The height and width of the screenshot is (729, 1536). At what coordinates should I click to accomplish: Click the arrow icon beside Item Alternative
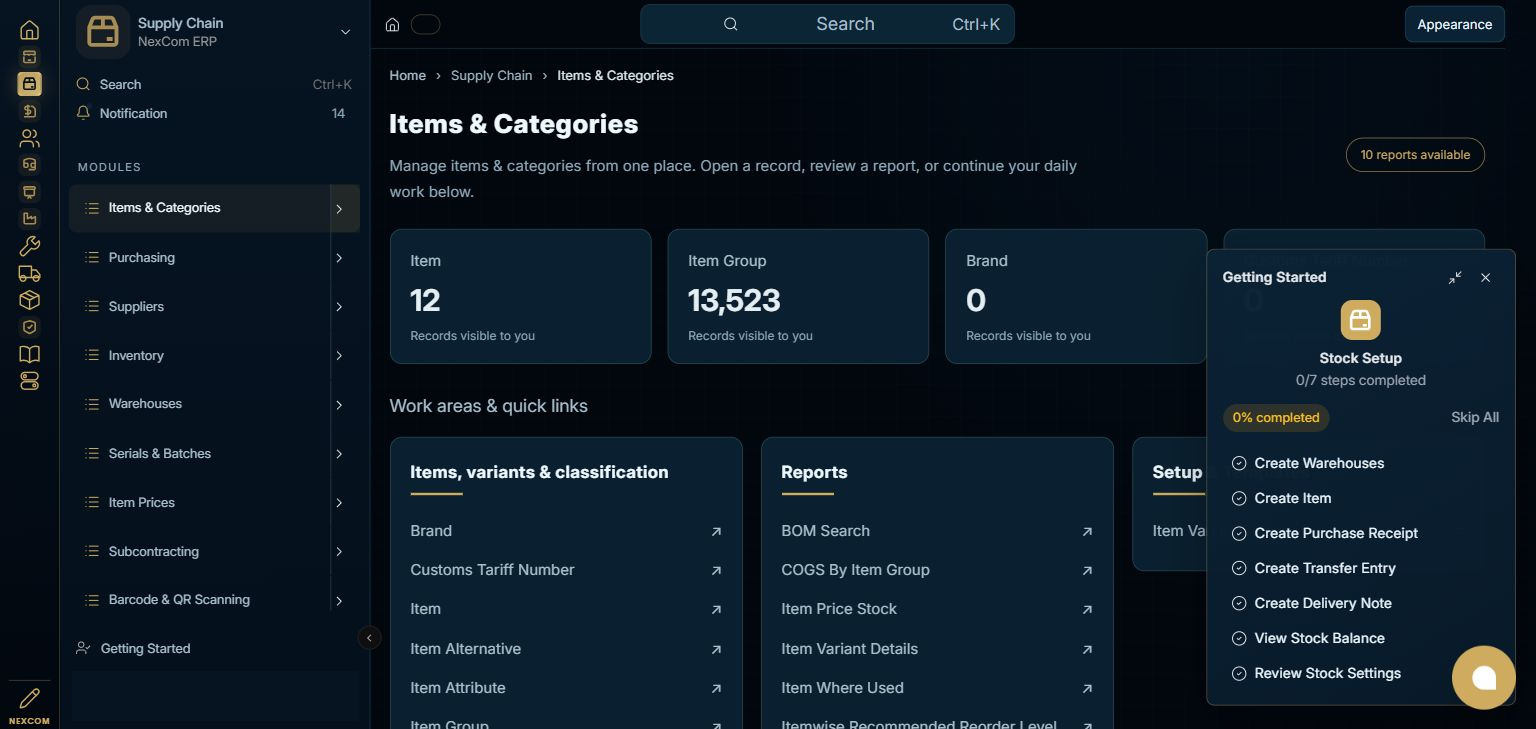coord(716,650)
